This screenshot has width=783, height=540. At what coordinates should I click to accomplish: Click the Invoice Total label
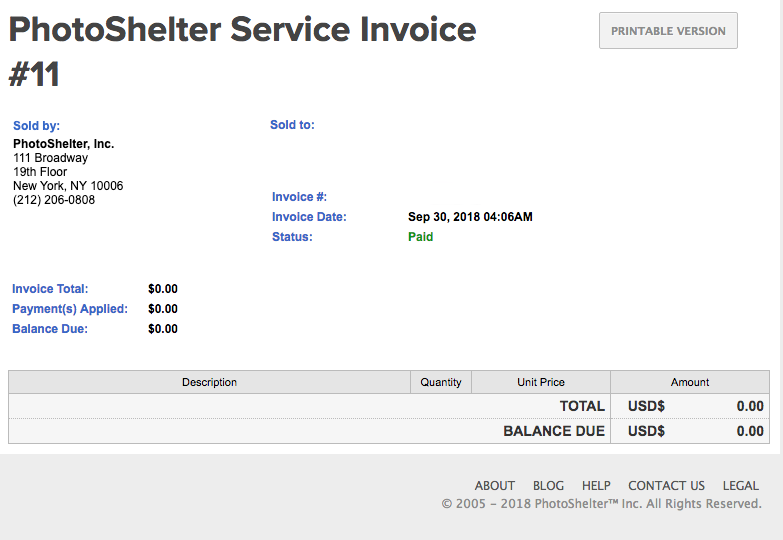pyautogui.click(x=50, y=289)
